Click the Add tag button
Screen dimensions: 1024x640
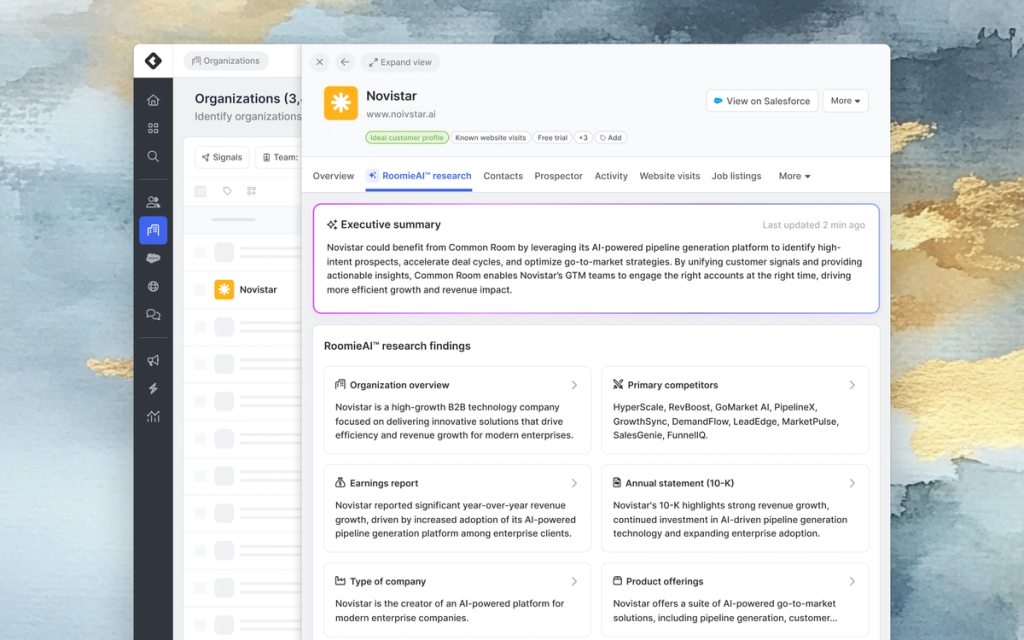tap(611, 138)
